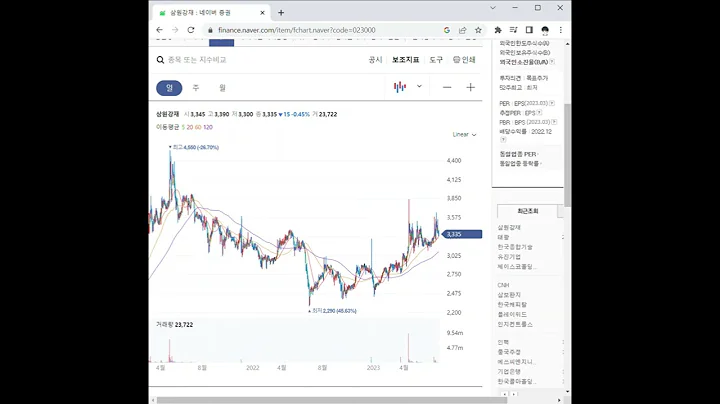Open 삼원강재 in recent list
Image resolution: width=720 pixels, height=404 pixels.
509,228
